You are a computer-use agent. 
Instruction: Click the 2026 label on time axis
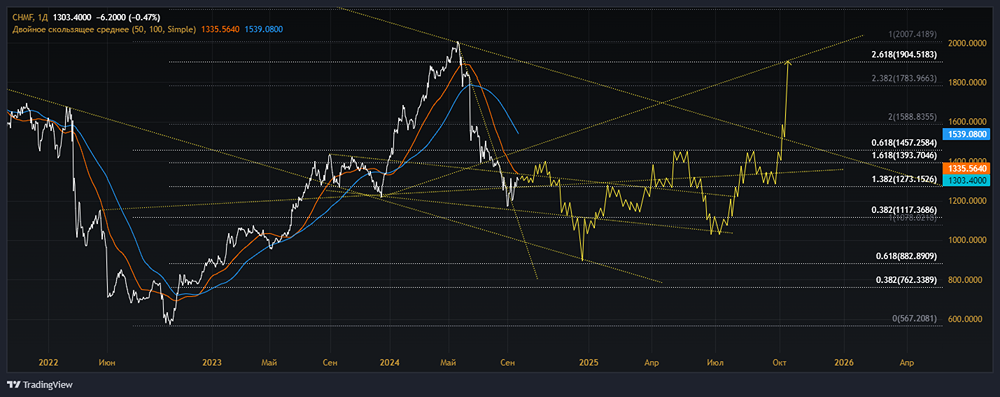[844, 363]
